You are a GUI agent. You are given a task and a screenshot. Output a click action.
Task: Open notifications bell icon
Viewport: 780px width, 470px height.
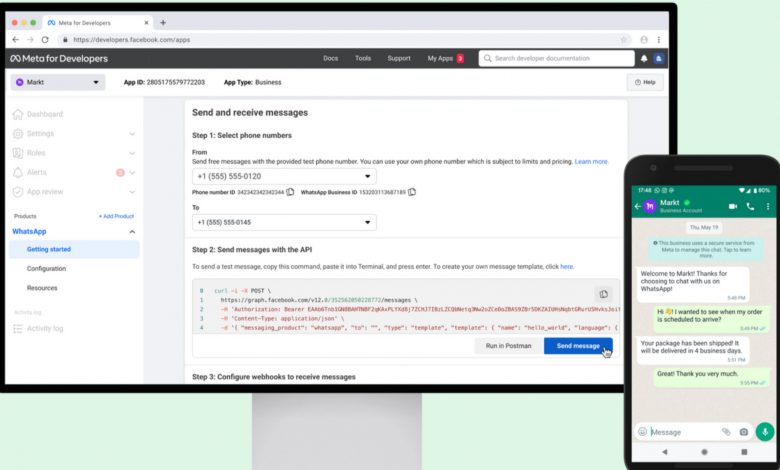tap(644, 59)
